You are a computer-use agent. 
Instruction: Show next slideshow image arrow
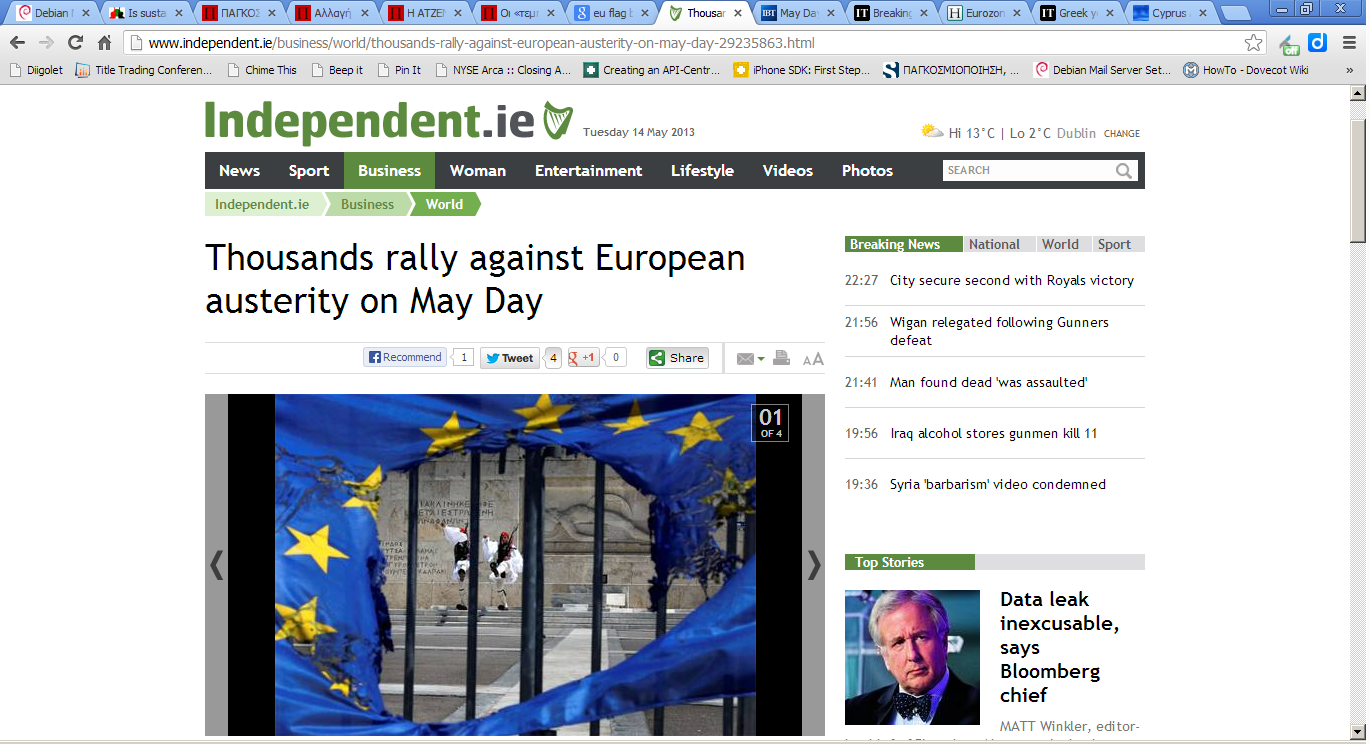[x=814, y=566]
